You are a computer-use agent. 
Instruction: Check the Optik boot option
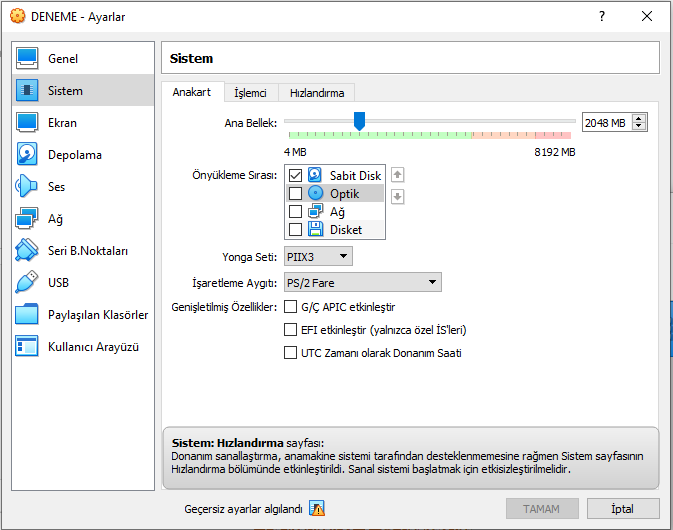pyautogui.click(x=295, y=194)
